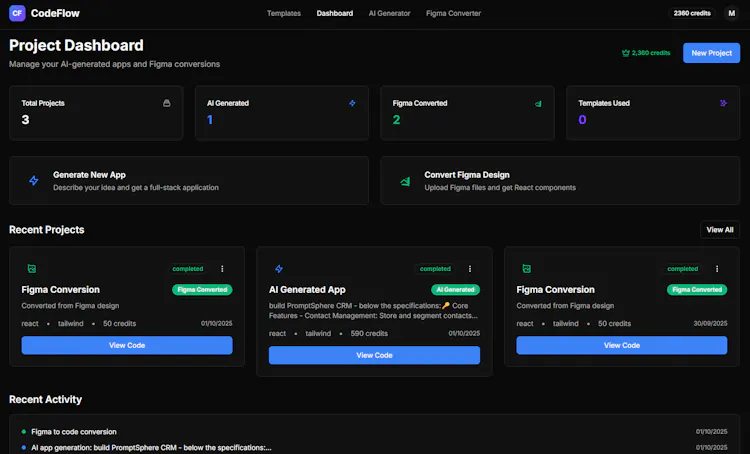This screenshot has width=750, height=454.
Task: Click View All for recent projects
Action: pos(720,230)
